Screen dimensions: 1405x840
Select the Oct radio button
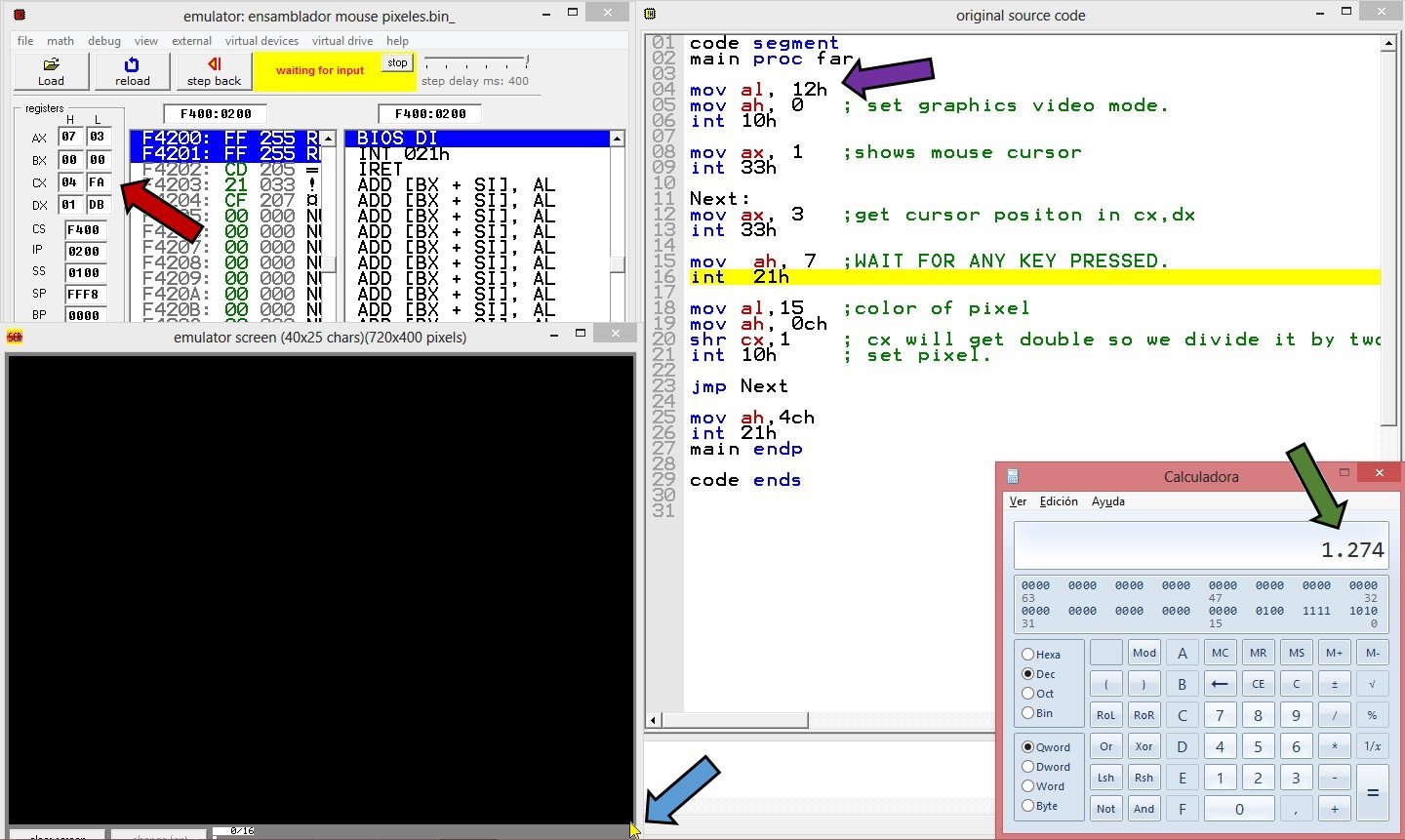point(1037,694)
